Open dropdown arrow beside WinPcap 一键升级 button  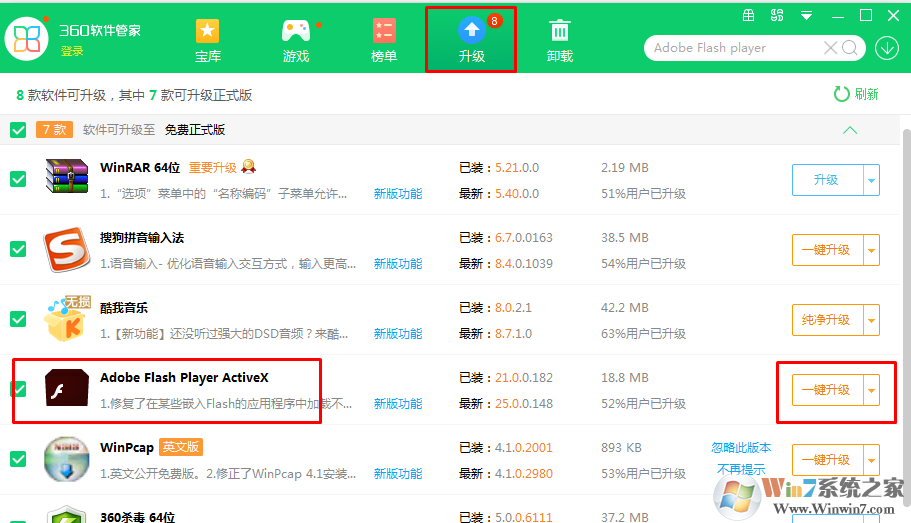click(x=871, y=460)
